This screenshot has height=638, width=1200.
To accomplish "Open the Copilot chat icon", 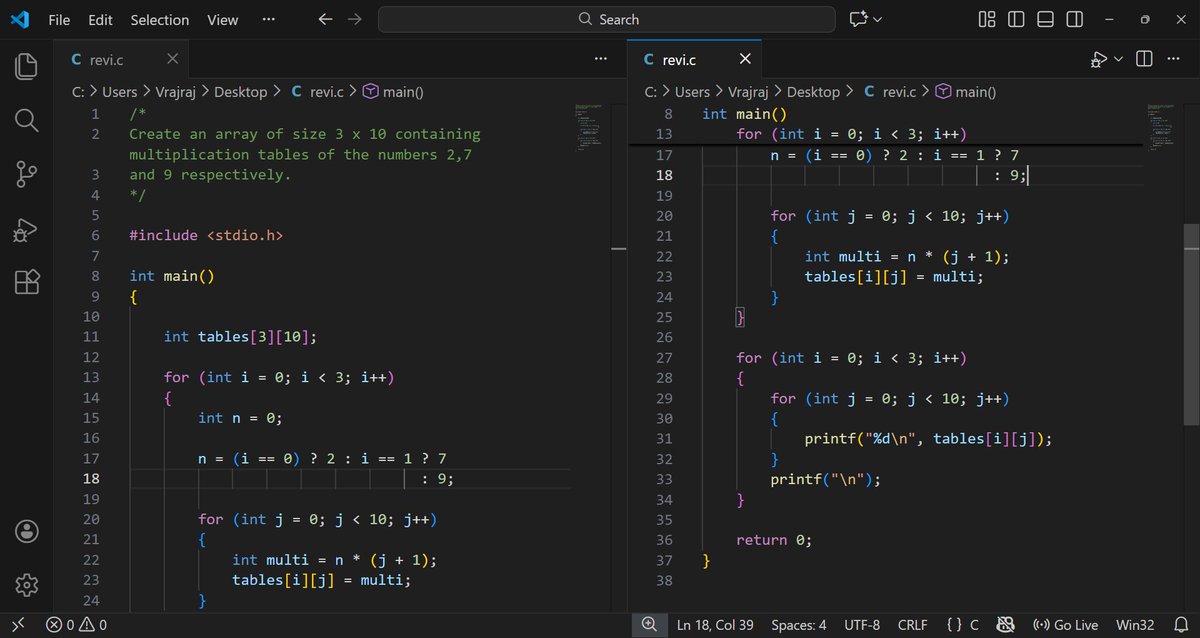I will 858,19.
